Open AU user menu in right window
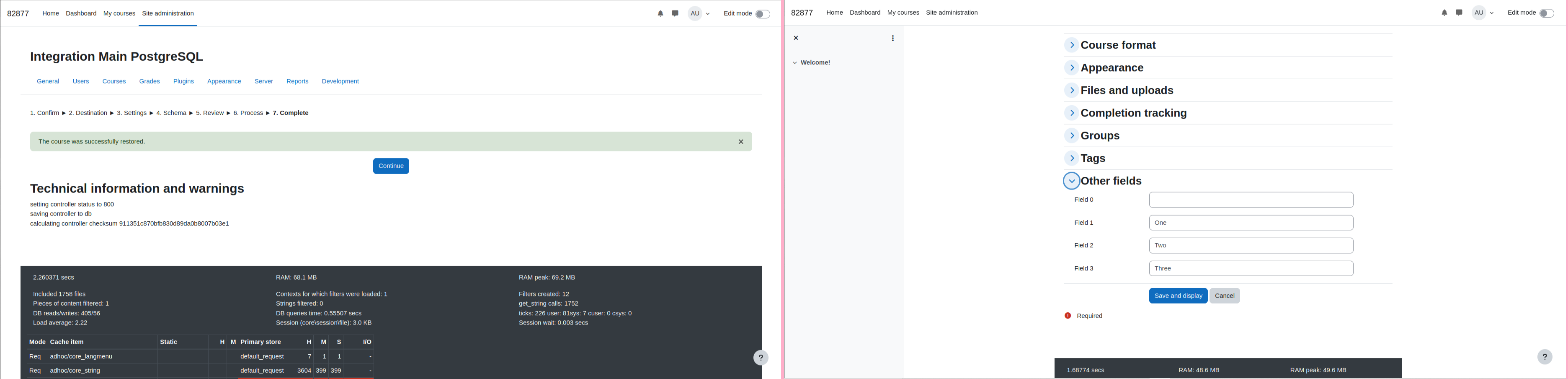Screen dimensions: 1568x379 click(x=1483, y=13)
